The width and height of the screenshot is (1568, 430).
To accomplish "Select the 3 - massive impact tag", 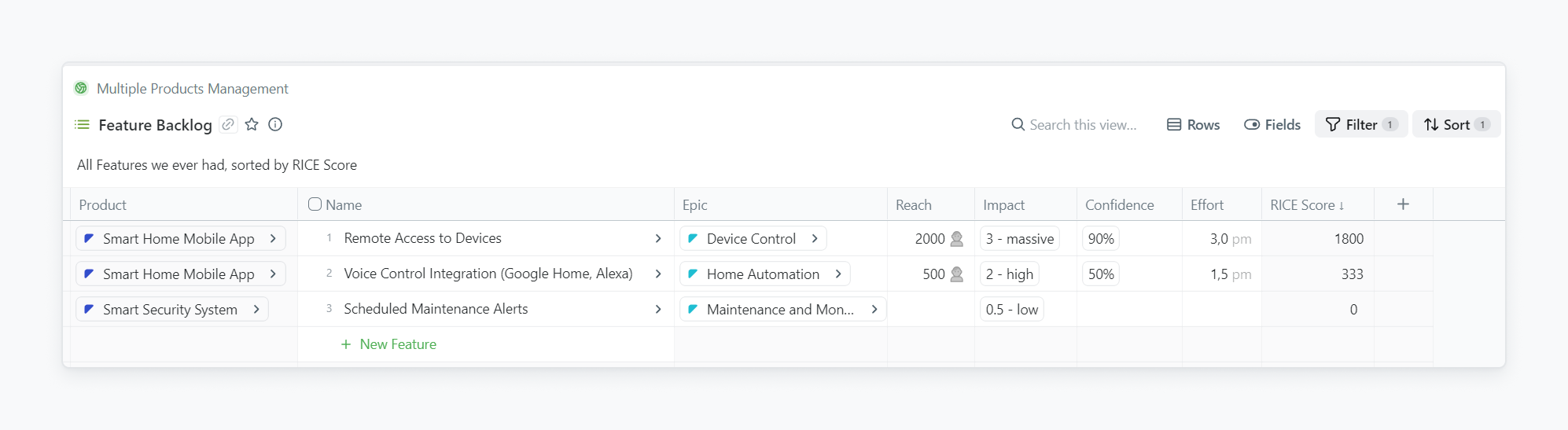I will pos(1019,239).
